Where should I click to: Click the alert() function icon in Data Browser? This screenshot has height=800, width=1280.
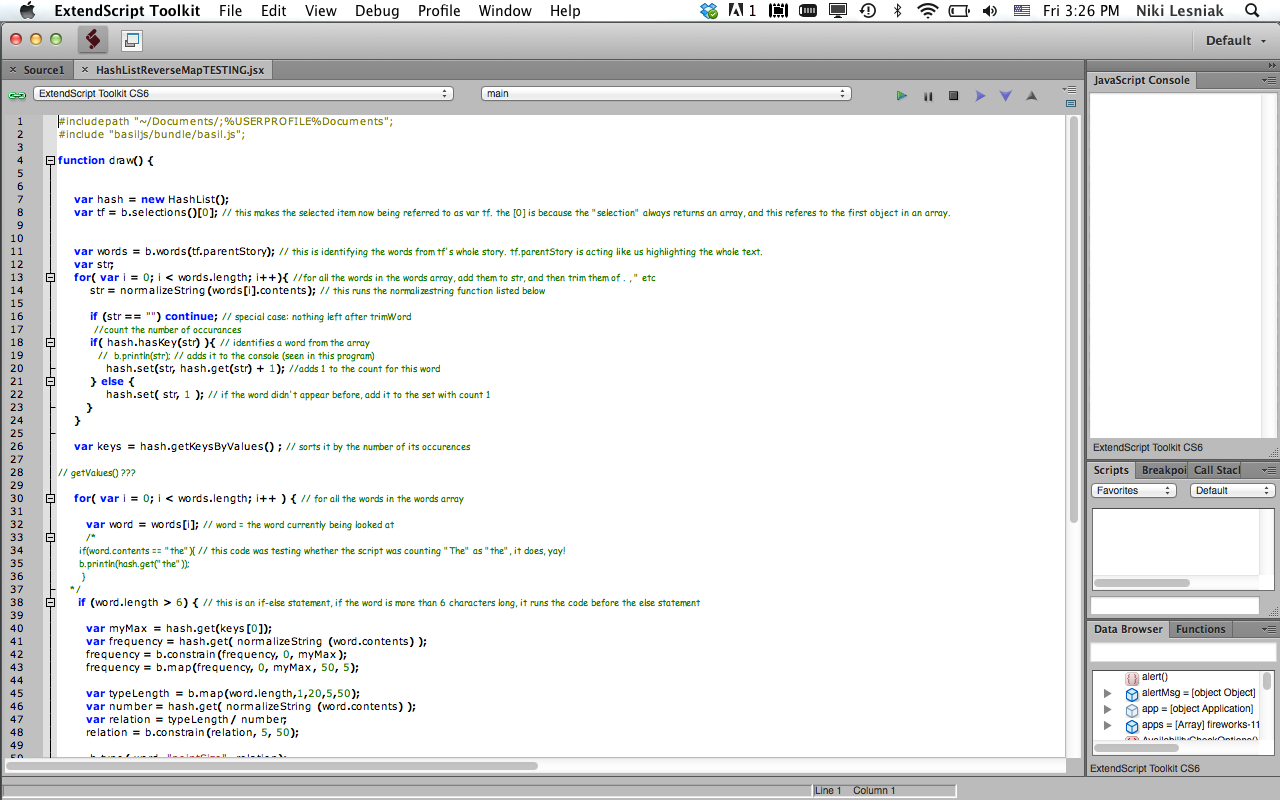tap(1132, 678)
